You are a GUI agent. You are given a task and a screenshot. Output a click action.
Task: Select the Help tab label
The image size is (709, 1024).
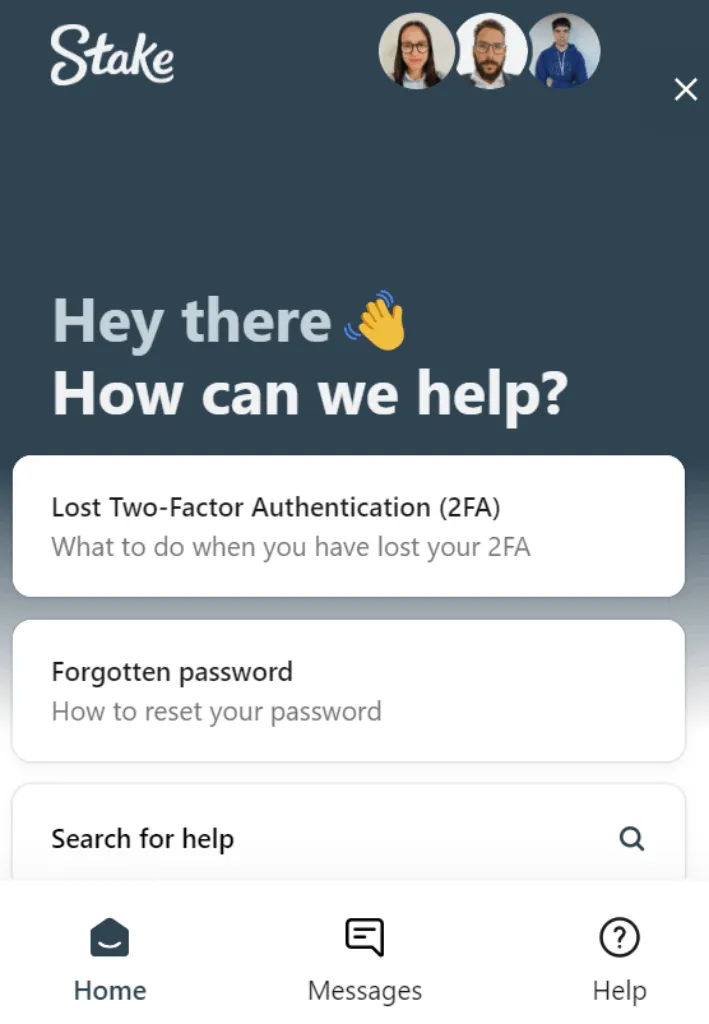click(619, 991)
